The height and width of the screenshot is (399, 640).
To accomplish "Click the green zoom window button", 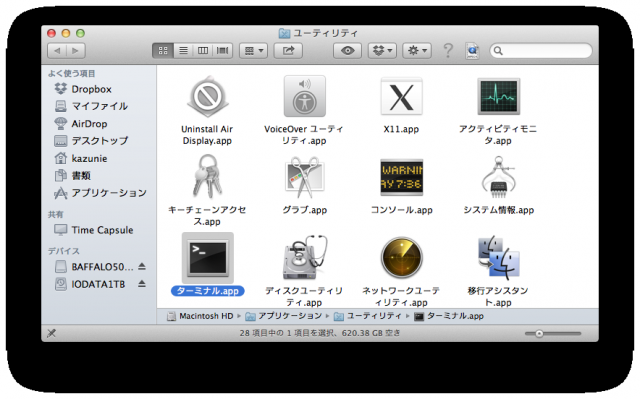I will pos(80,33).
